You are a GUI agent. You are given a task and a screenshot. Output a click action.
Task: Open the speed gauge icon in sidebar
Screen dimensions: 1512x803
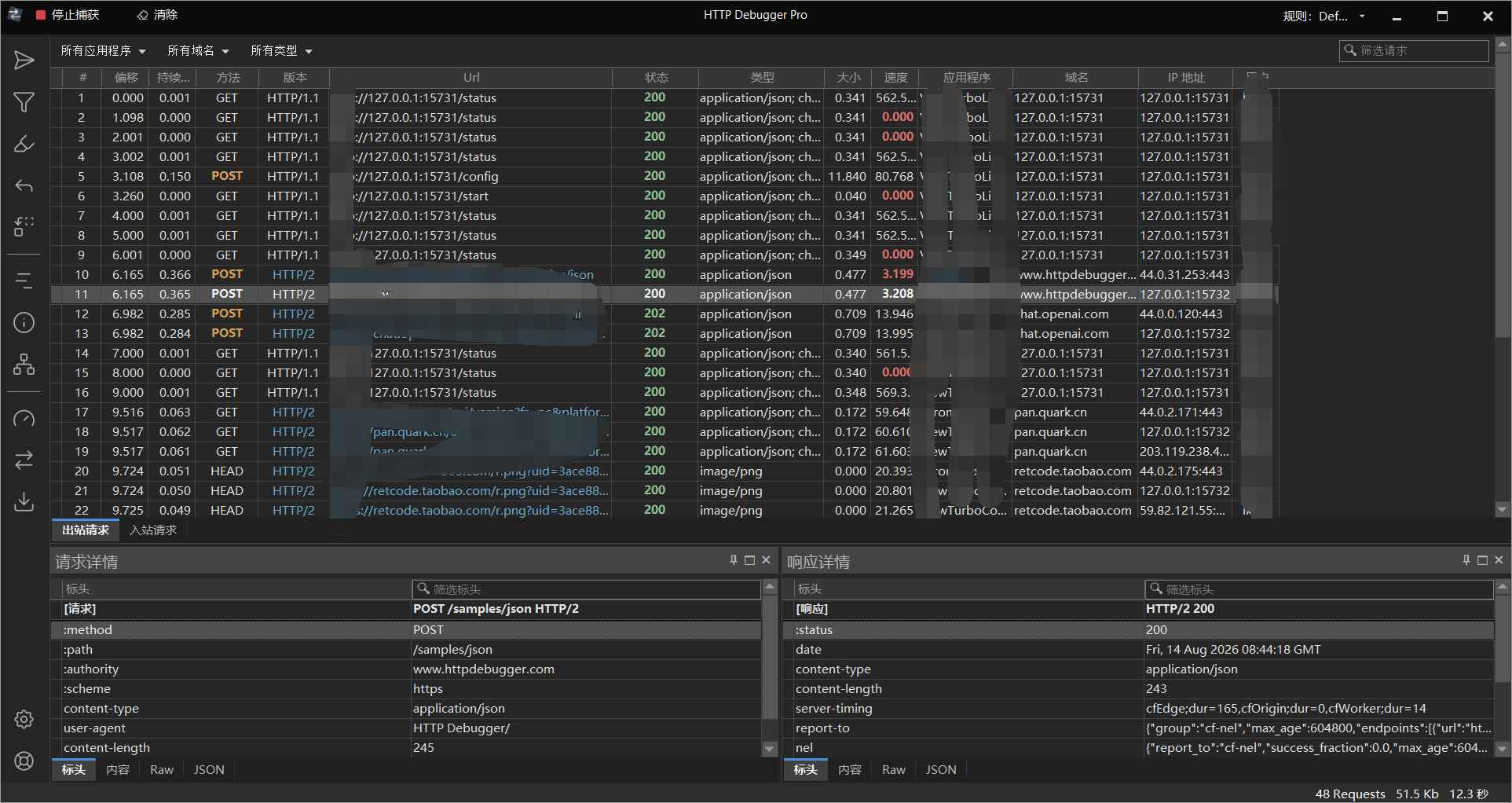coord(24,418)
